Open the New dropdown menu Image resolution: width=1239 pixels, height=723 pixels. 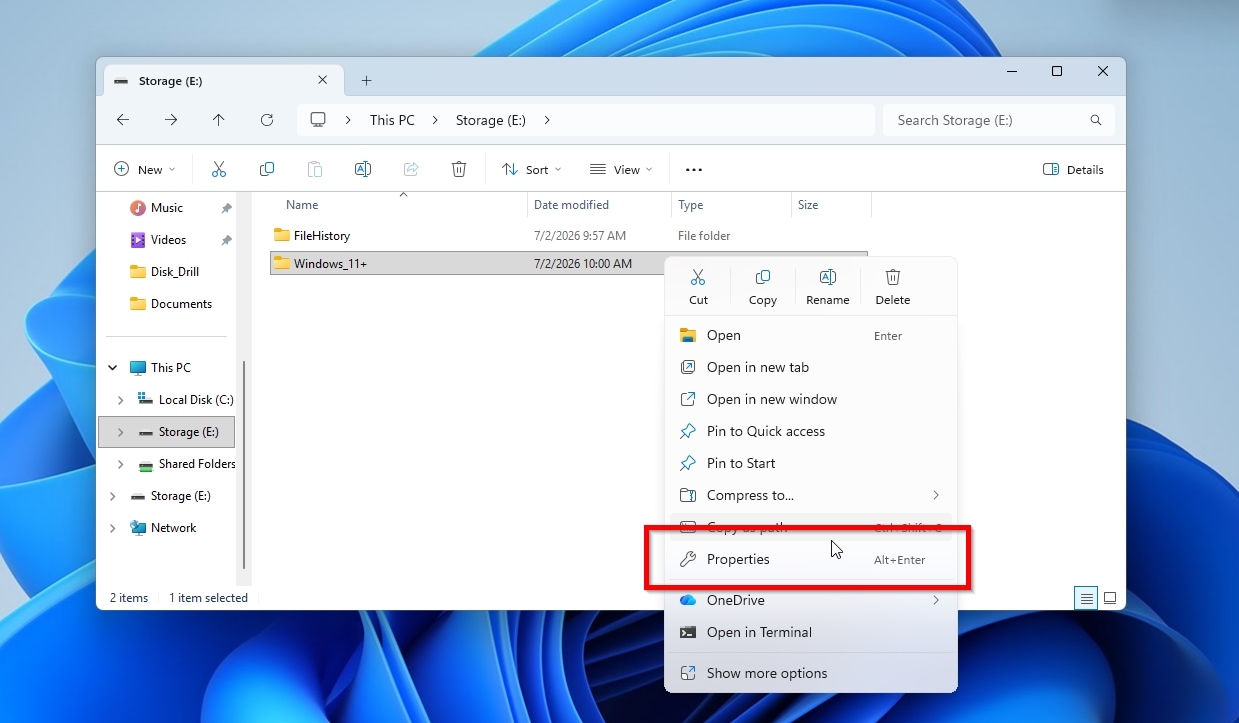[x=145, y=169]
